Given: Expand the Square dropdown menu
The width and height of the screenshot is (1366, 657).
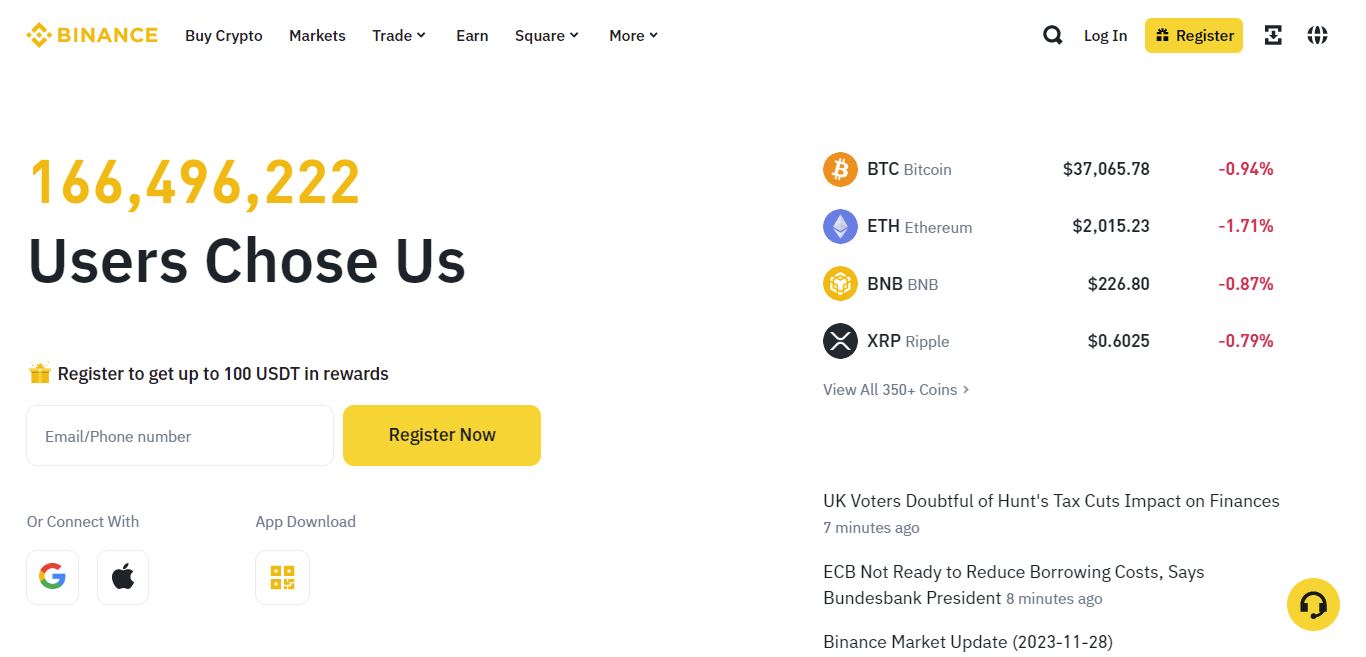Looking at the screenshot, I should point(546,35).
